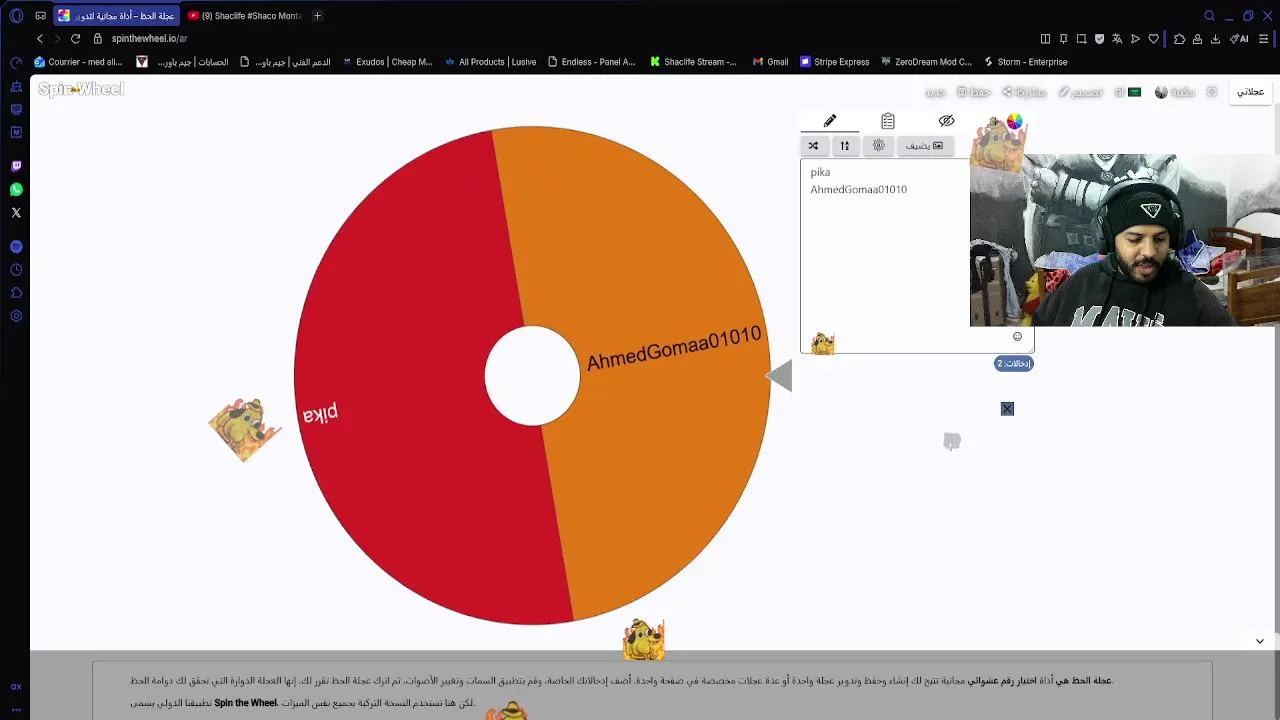
Task: Click the حفظ save button
Action: [973, 92]
